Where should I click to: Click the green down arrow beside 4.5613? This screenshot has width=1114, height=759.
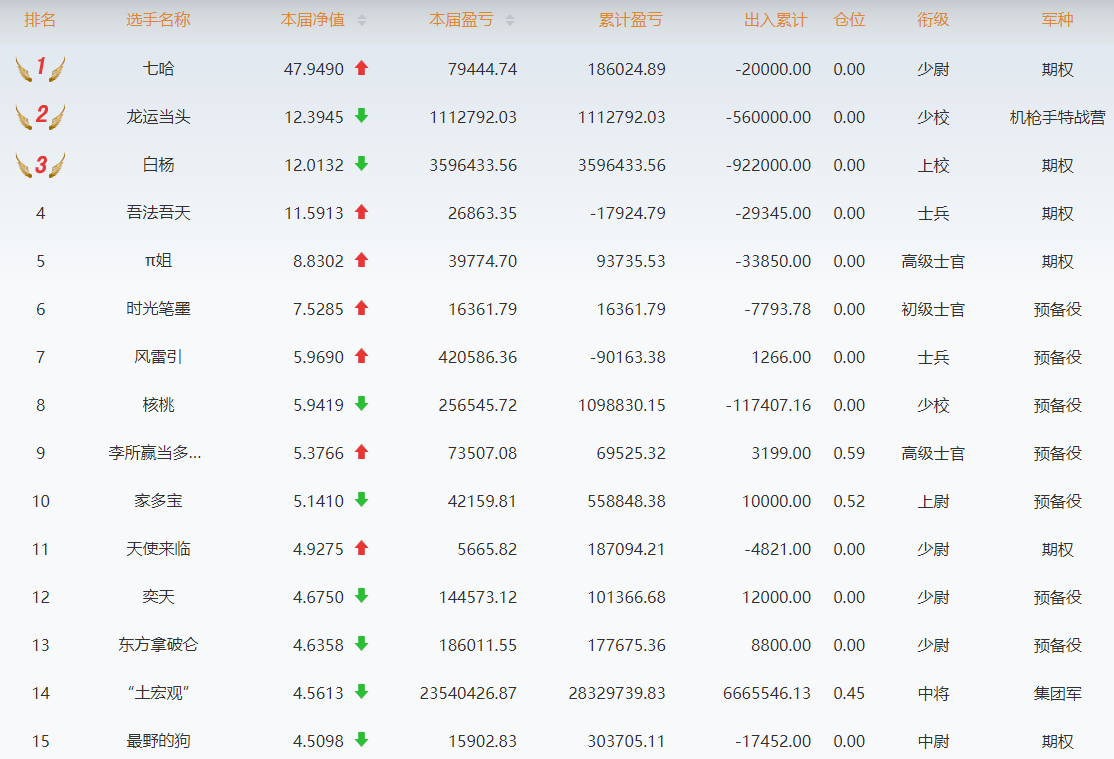click(x=362, y=691)
